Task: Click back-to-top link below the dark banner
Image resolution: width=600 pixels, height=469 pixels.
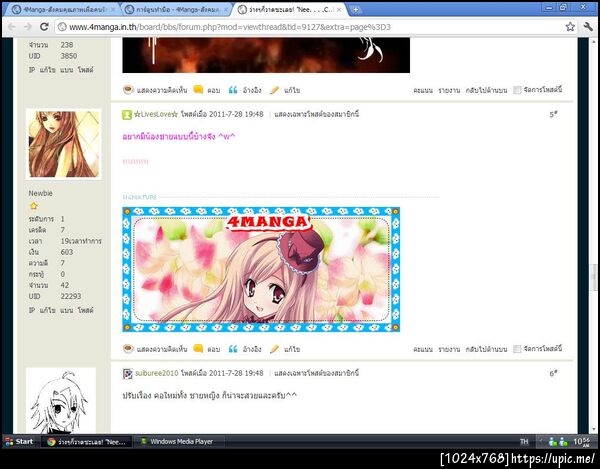Action: (x=486, y=90)
